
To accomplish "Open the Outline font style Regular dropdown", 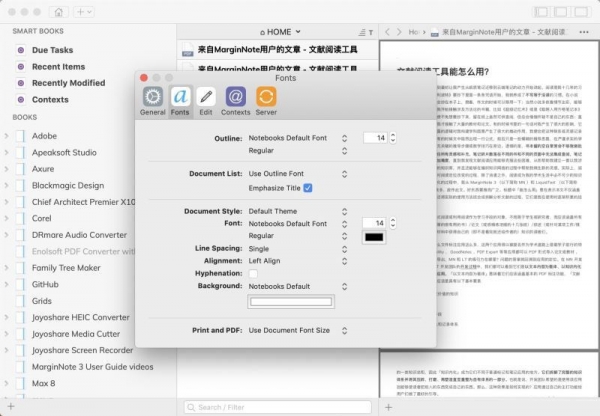I will (298, 151).
